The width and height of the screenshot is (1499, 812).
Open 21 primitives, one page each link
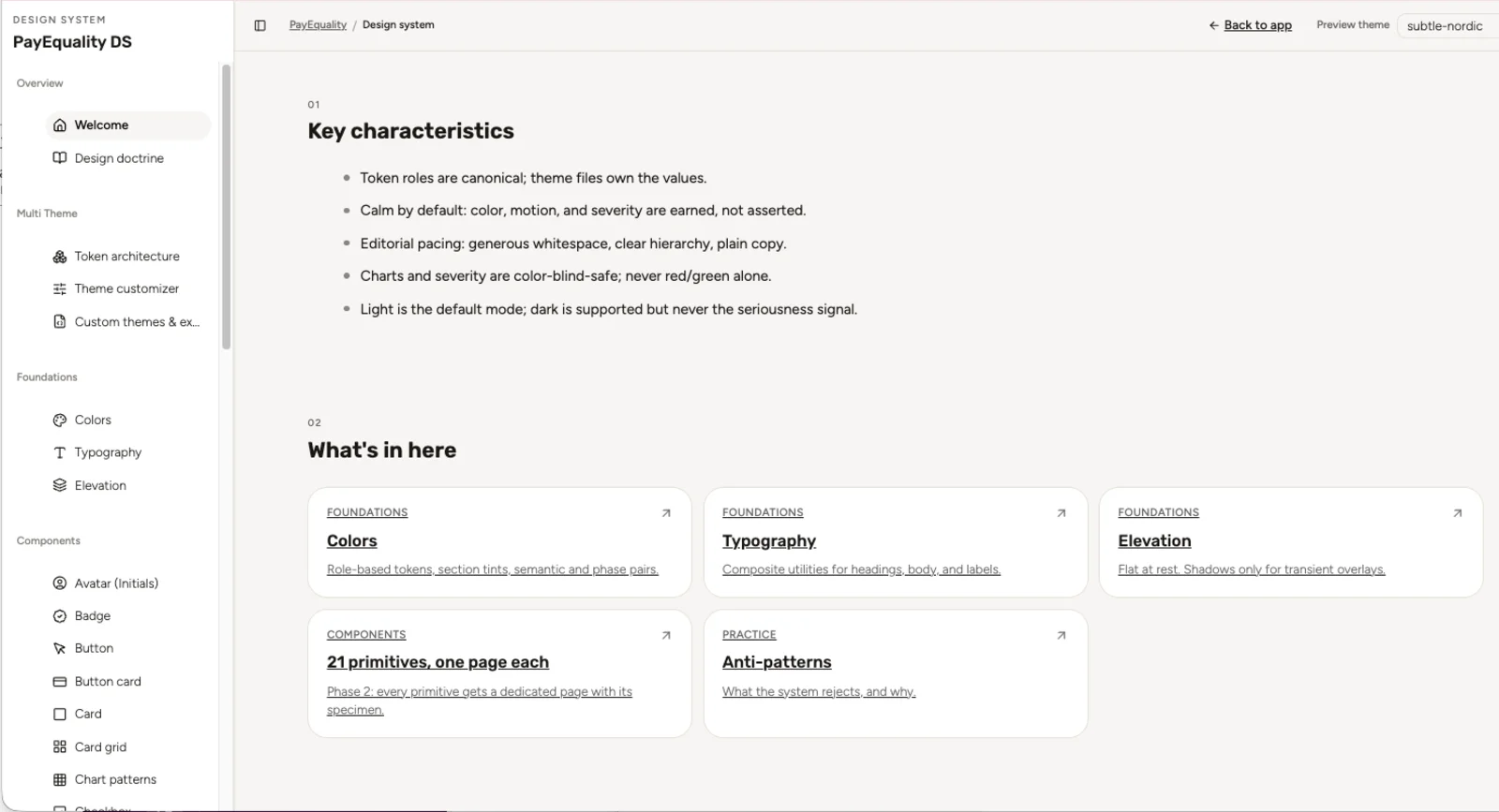tap(438, 662)
